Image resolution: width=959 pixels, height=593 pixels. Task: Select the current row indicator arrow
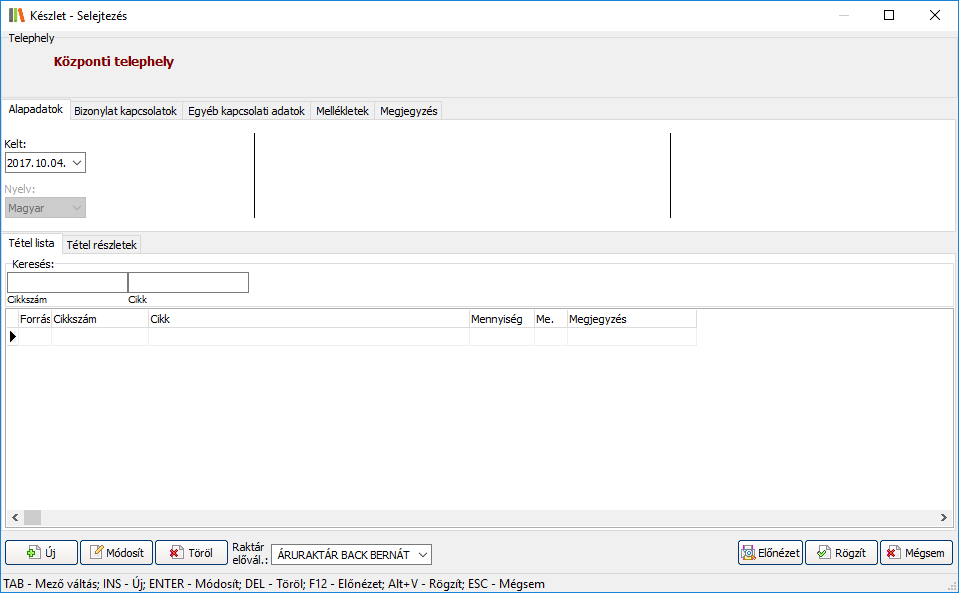[x=13, y=337]
